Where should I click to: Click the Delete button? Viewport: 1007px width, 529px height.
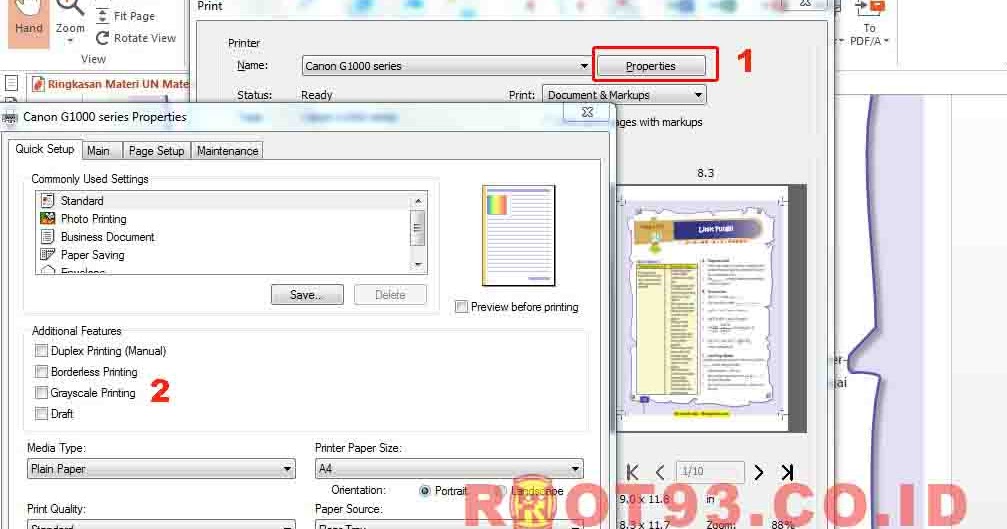coord(390,295)
